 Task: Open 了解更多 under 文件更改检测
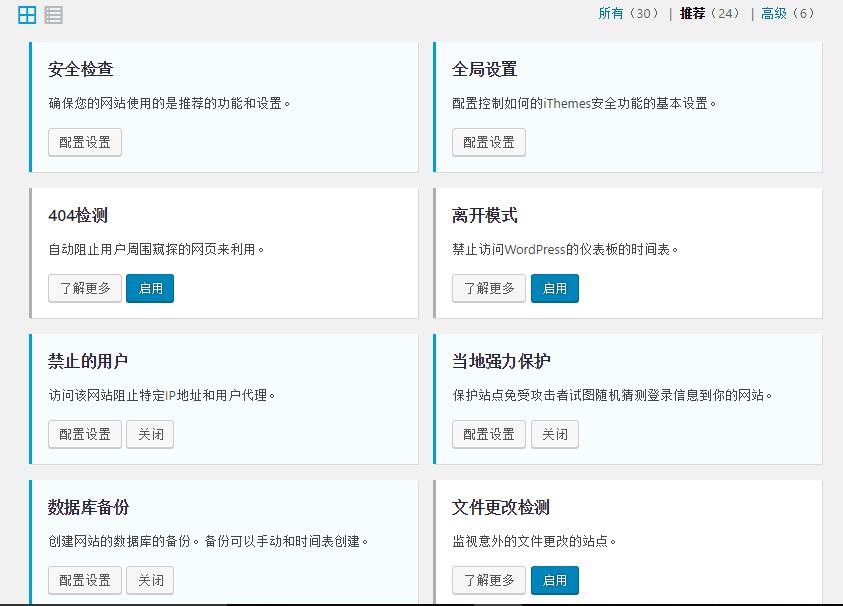pyautogui.click(x=488, y=580)
